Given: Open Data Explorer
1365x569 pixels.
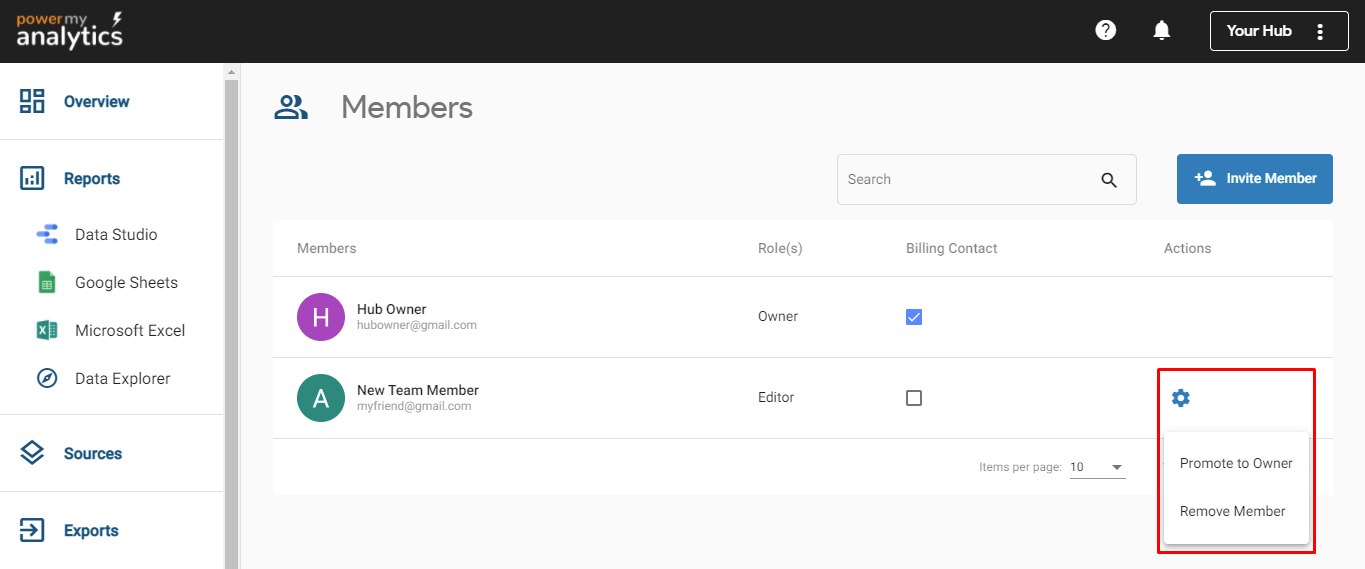Looking at the screenshot, I should pyautogui.click(x=122, y=379).
